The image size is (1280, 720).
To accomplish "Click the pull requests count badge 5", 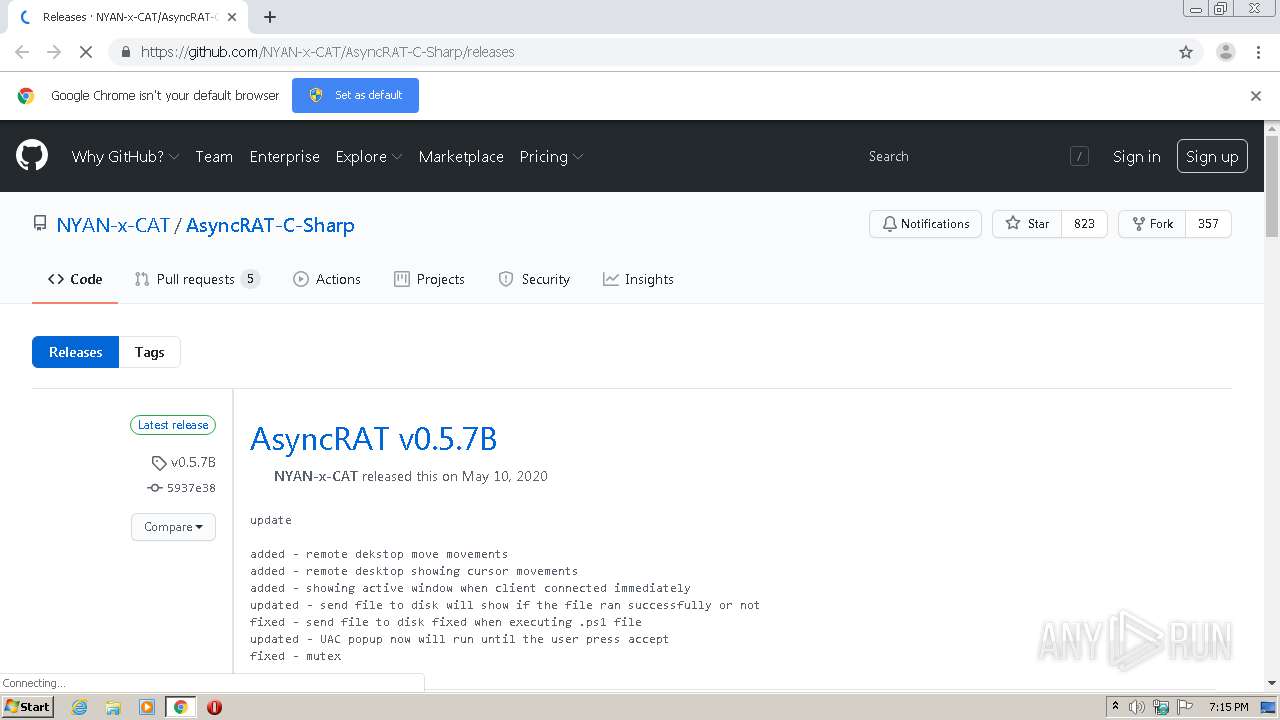I will (x=250, y=279).
